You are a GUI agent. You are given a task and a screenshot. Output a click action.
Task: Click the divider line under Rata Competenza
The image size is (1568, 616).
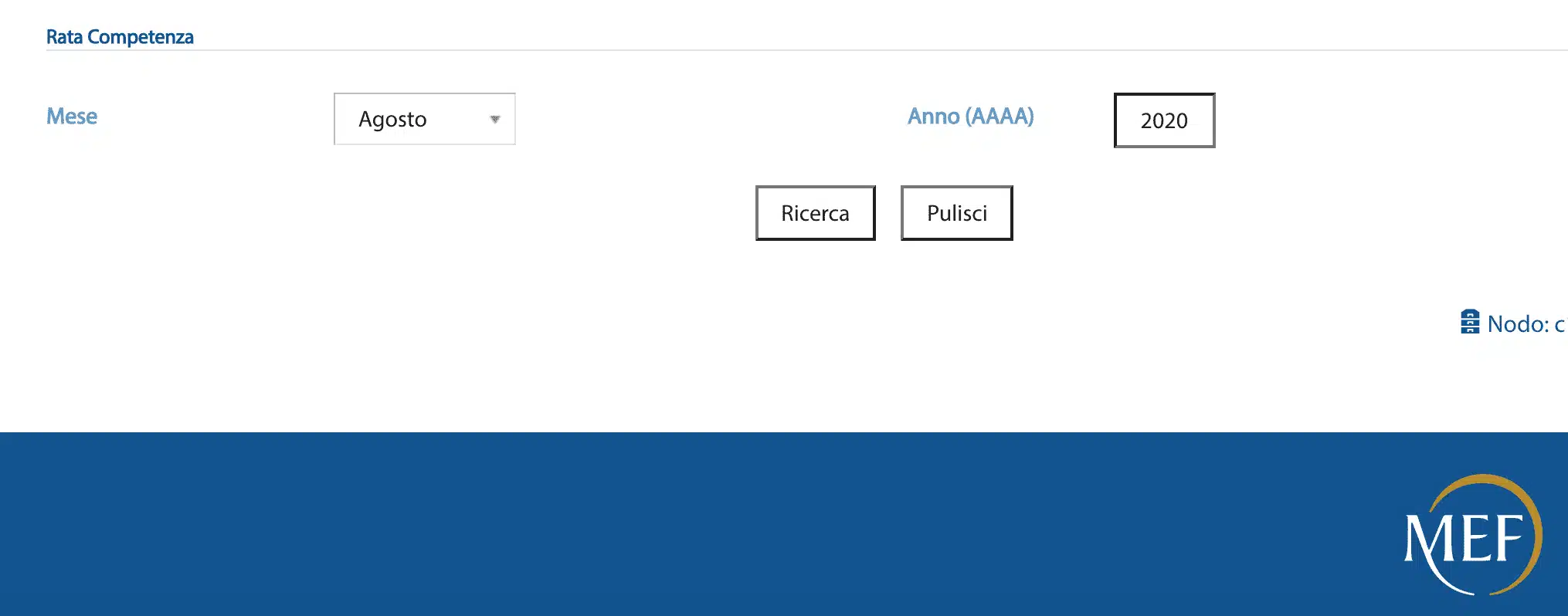(772, 50)
